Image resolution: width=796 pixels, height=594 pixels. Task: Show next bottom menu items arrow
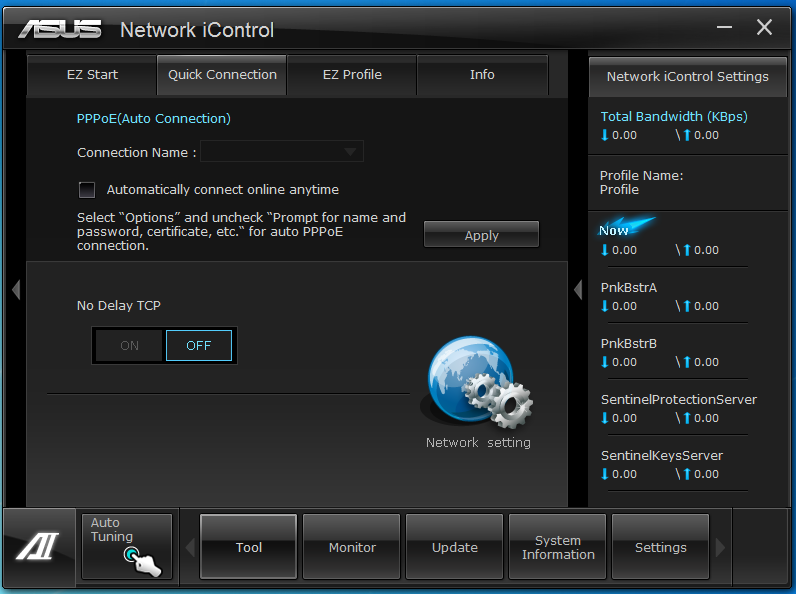pyautogui.click(x=720, y=547)
